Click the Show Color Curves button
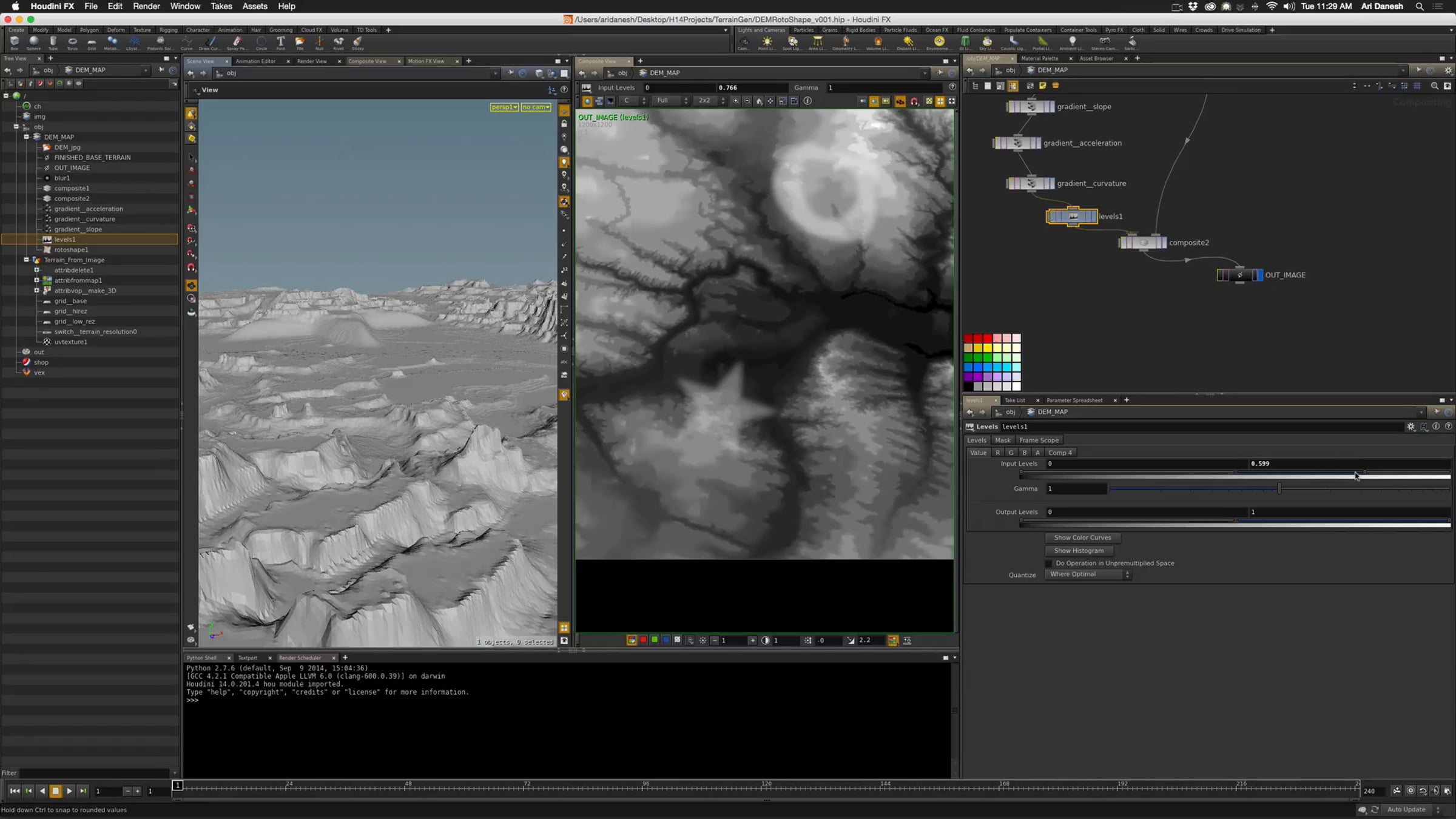This screenshot has height=819, width=1456. [x=1083, y=538]
